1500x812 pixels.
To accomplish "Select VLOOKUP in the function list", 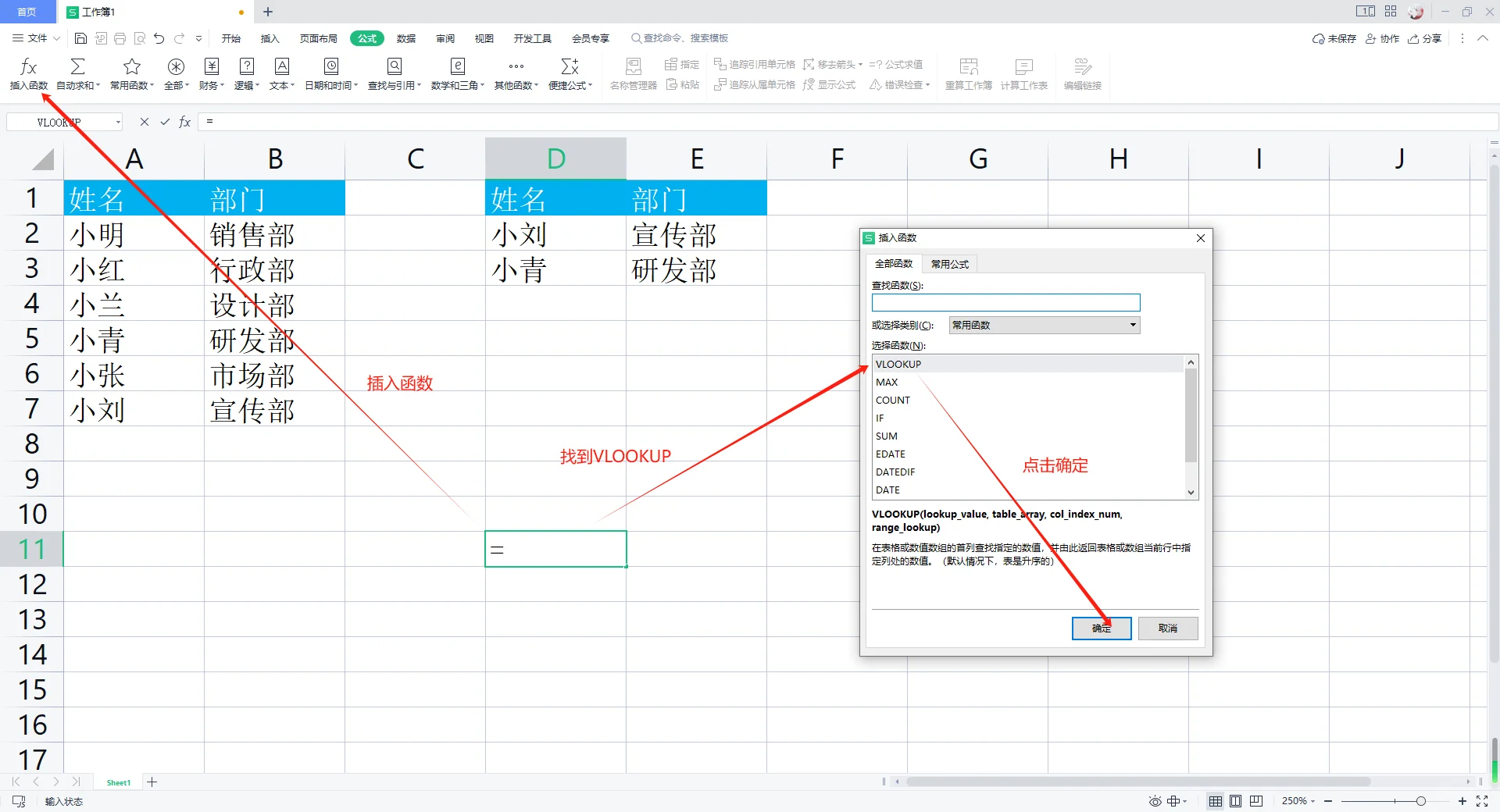I will tap(937, 364).
